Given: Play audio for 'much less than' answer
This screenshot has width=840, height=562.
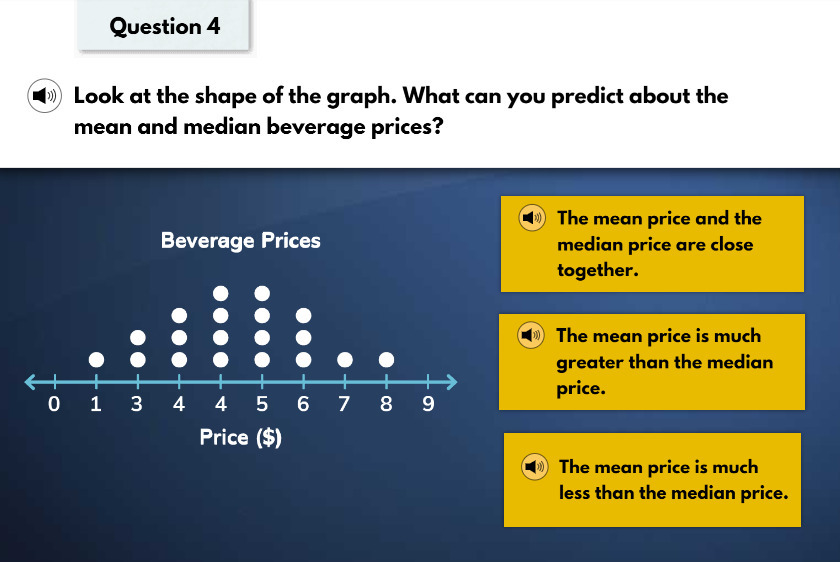Looking at the screenshot, I should point(535,466).
